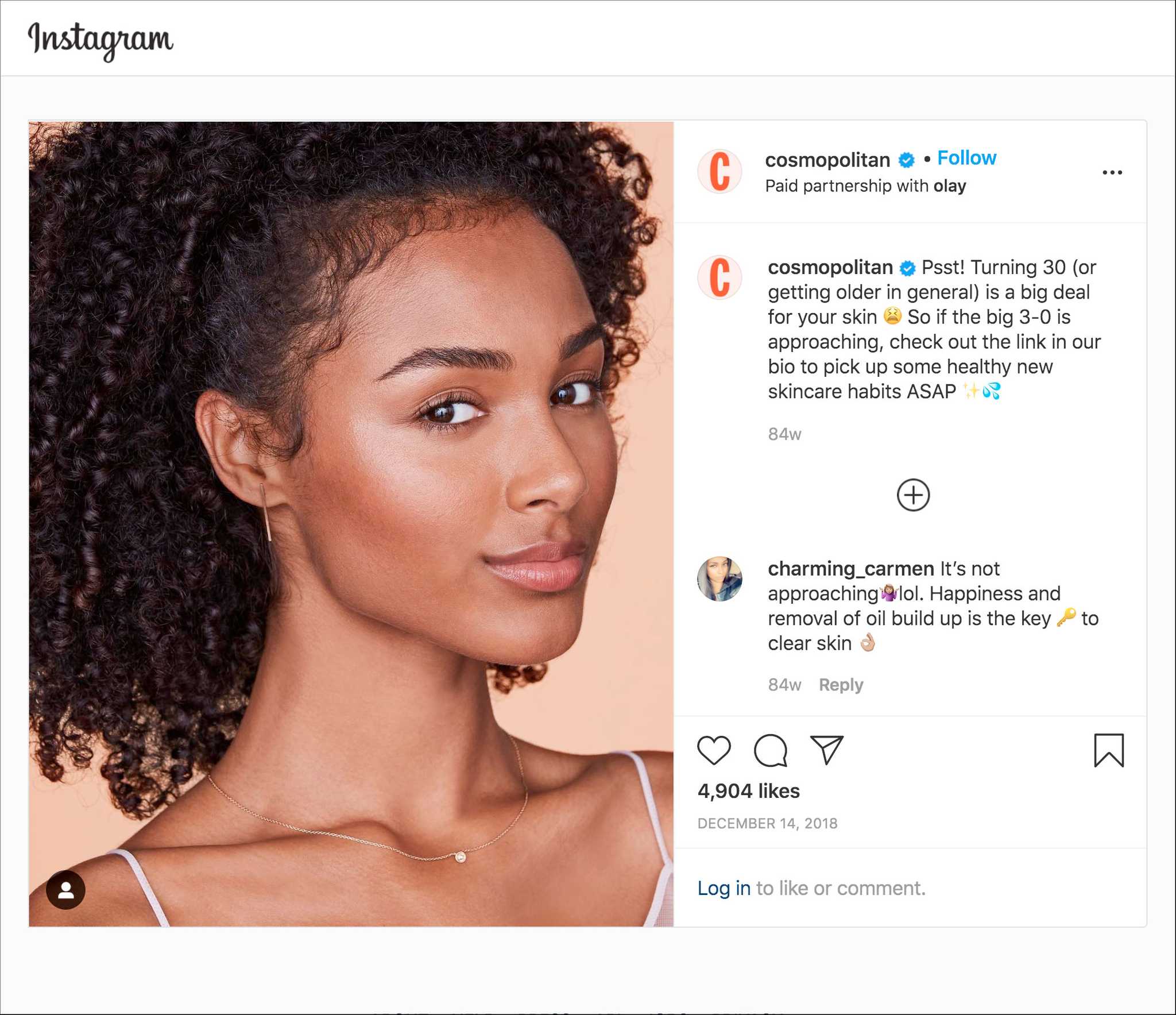The image size is (1176, 1015).
Task: Show tagged people icon on photo
Action: pos(66,890)
